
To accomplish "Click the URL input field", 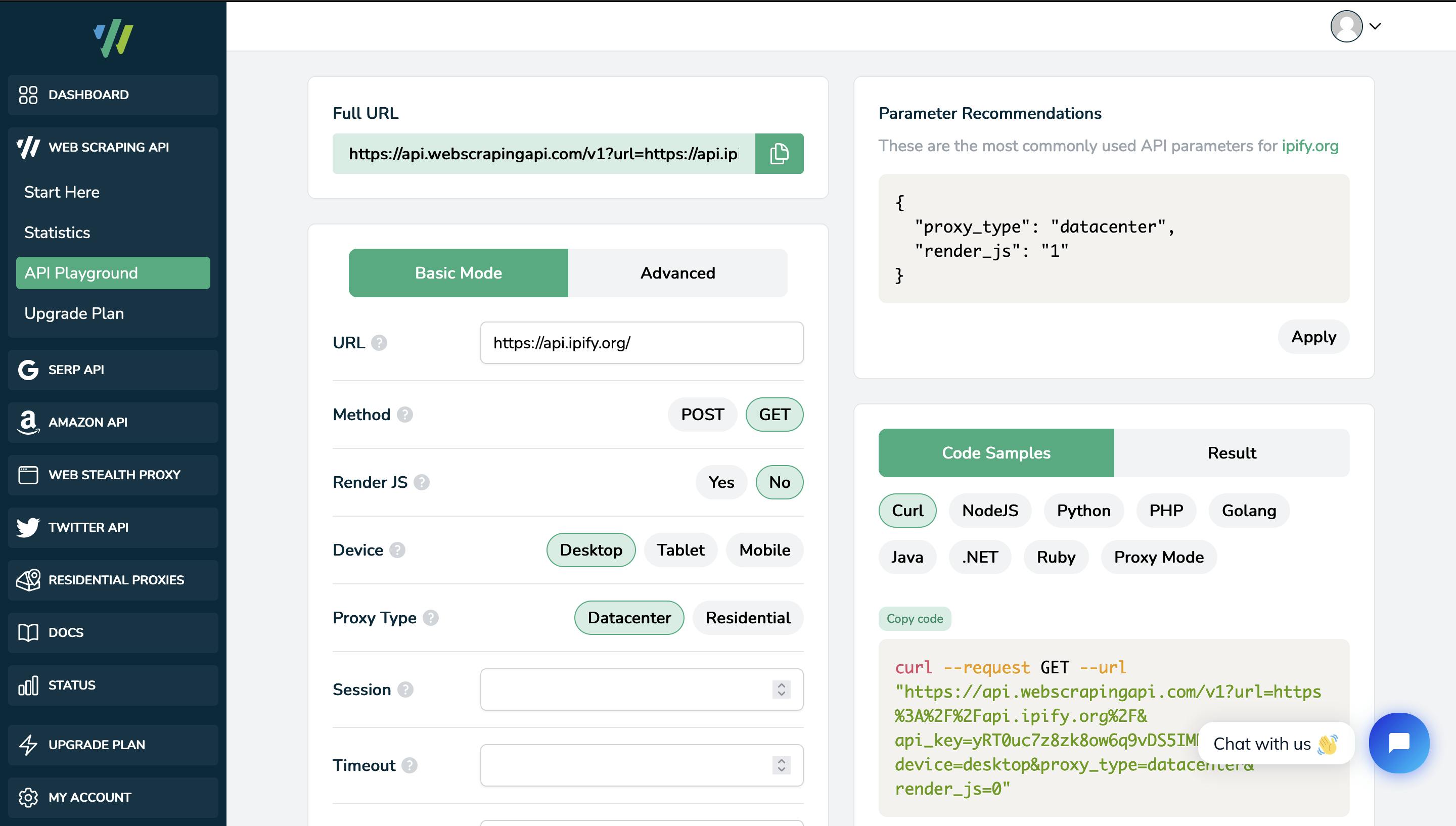I will 642,343.
